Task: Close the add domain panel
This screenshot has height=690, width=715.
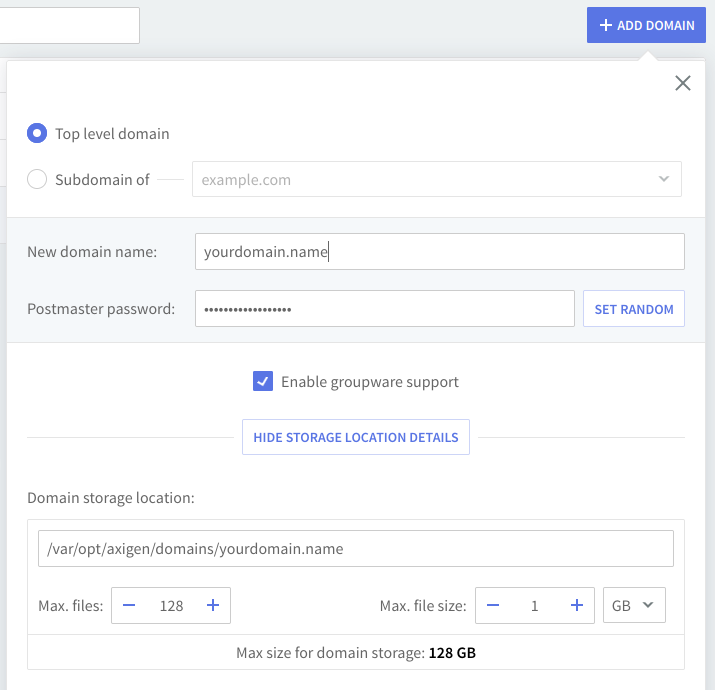Action: tap(683, 83)
